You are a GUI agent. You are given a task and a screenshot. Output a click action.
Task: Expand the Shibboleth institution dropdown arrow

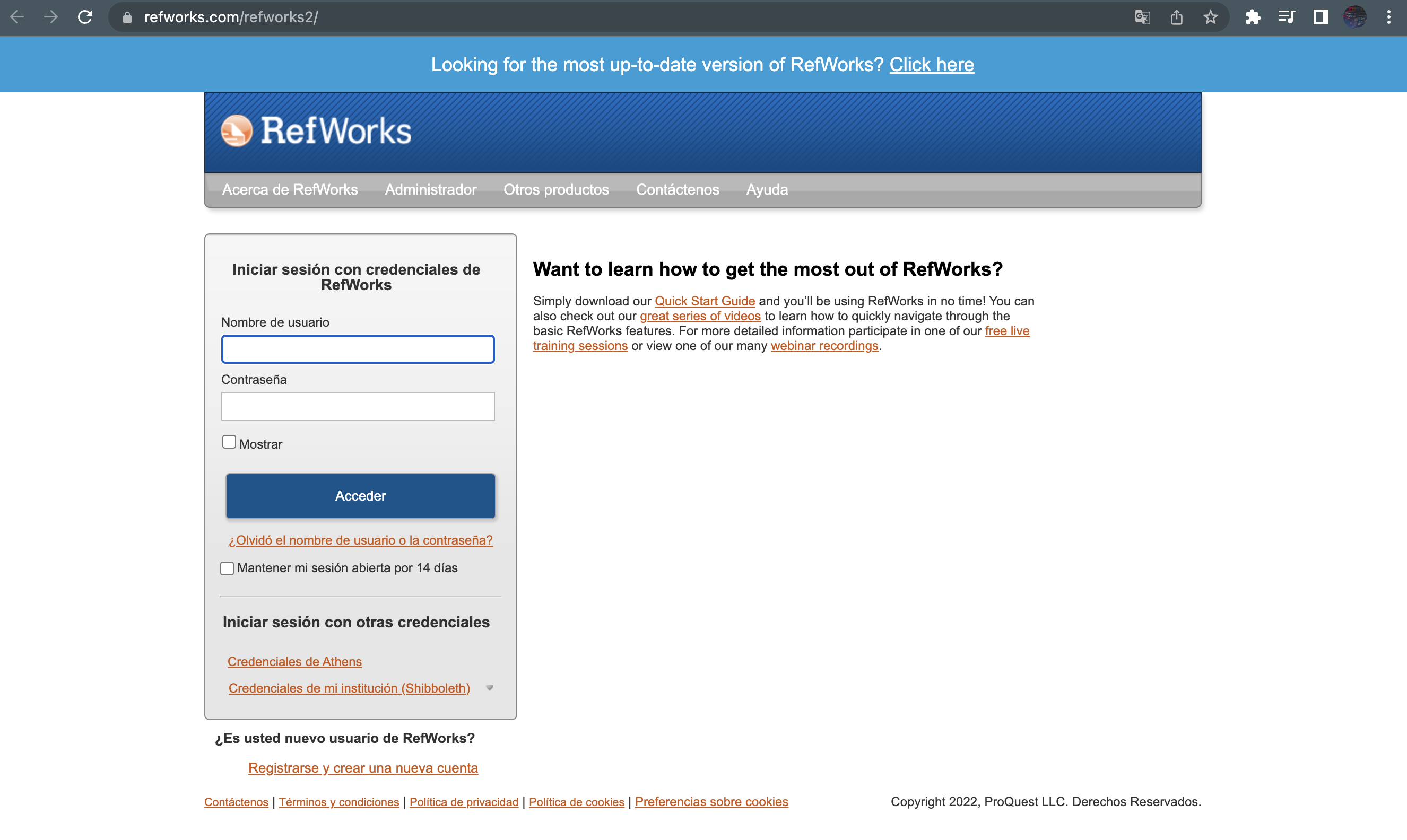point(490,688)
